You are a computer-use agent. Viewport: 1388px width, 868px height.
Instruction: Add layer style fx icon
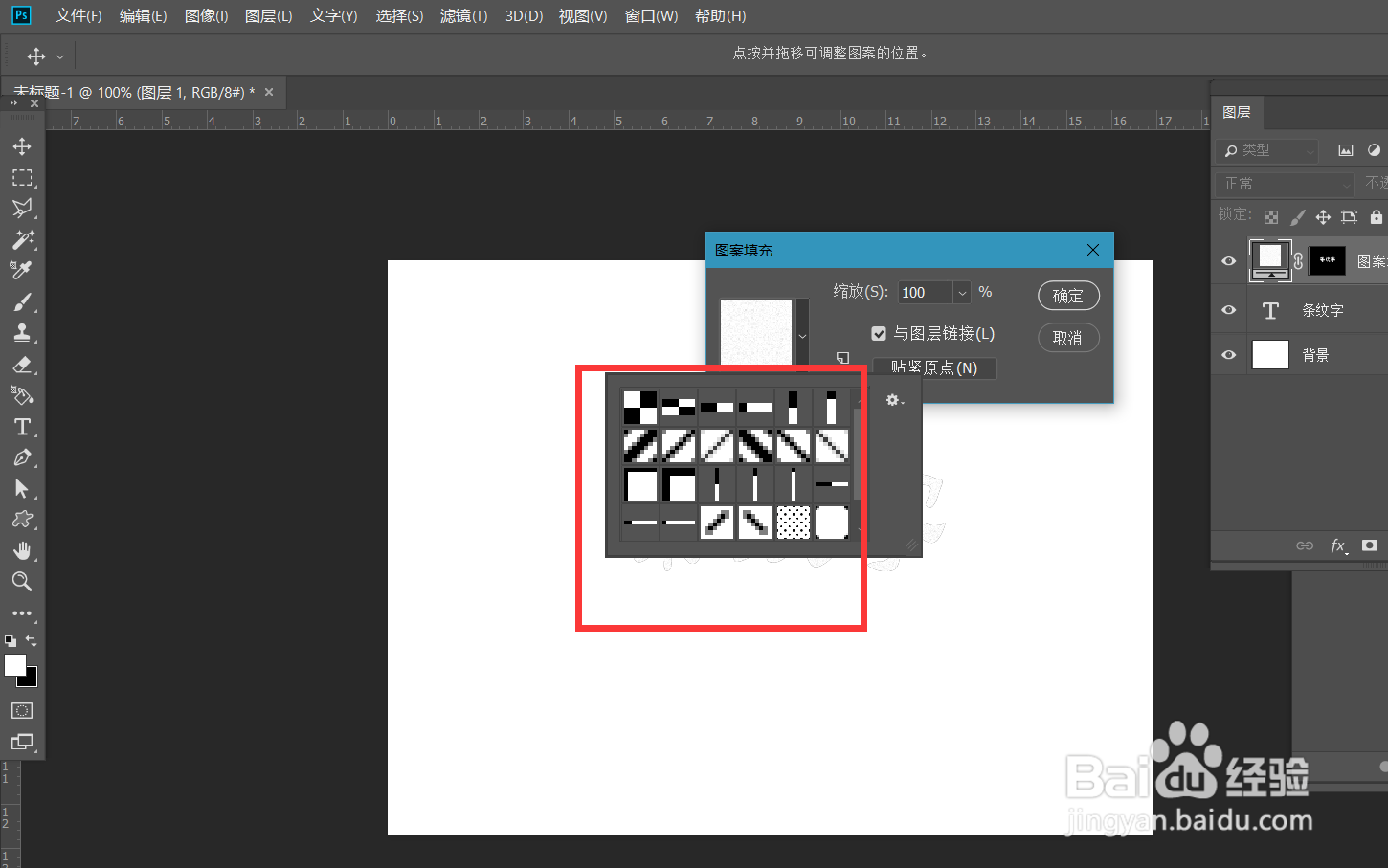coord(1338,545)
